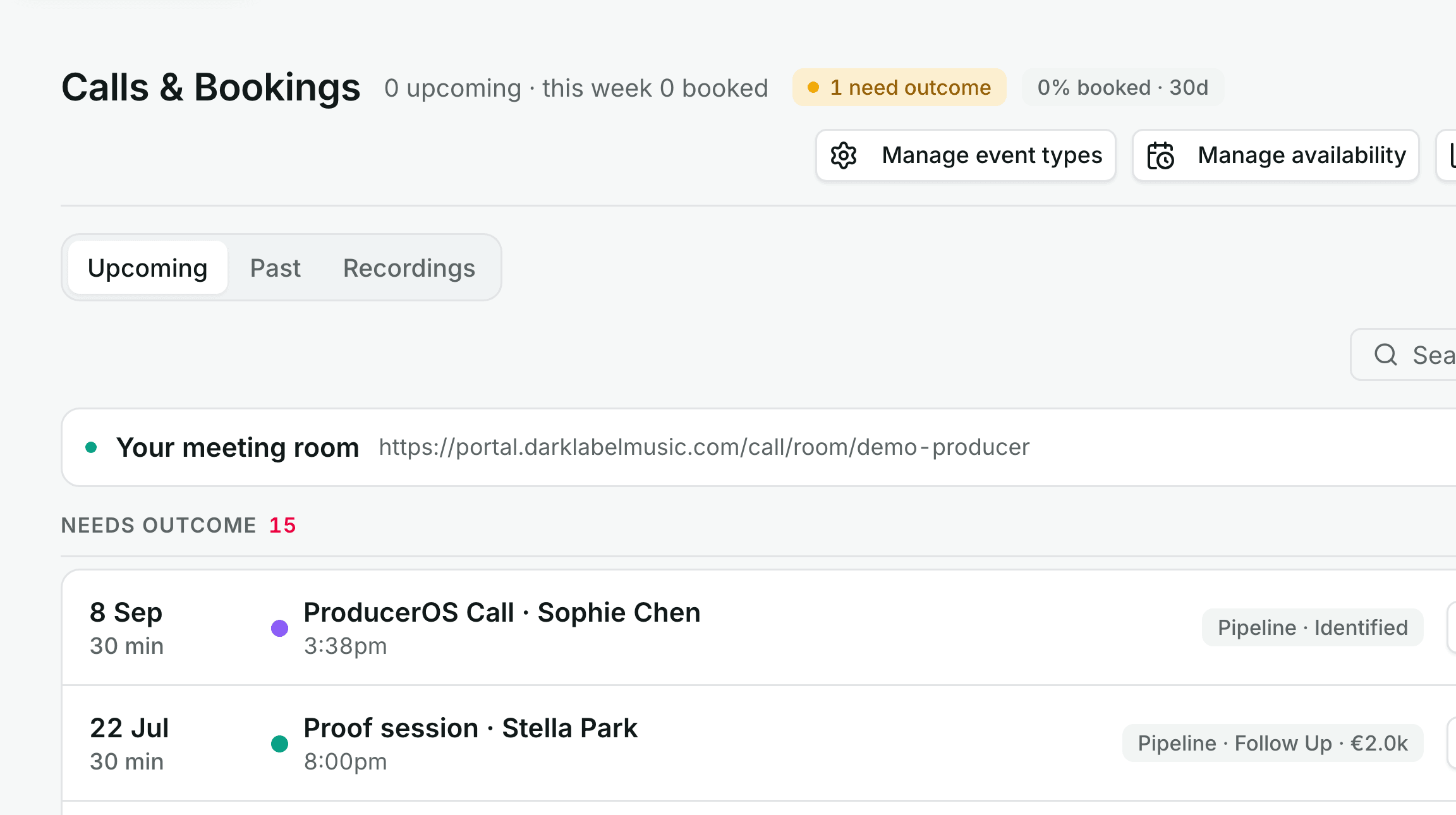Click the green dot beside Proof session
The height and width of the screenshot is (815, 1456).
tap(279, 744)
